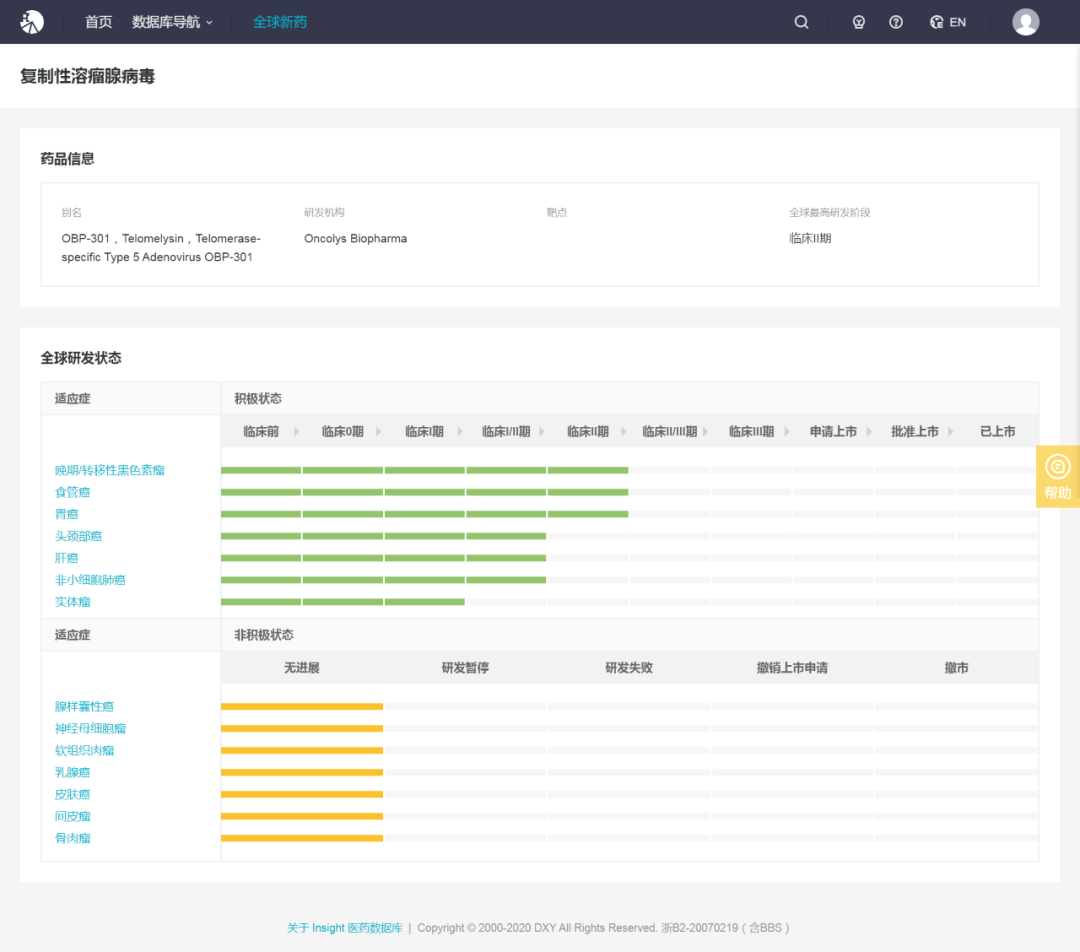The image size is (1080, 952).
Task: Click the 复制性溶瘤腺病毒 page title
Action: [87, 76]
